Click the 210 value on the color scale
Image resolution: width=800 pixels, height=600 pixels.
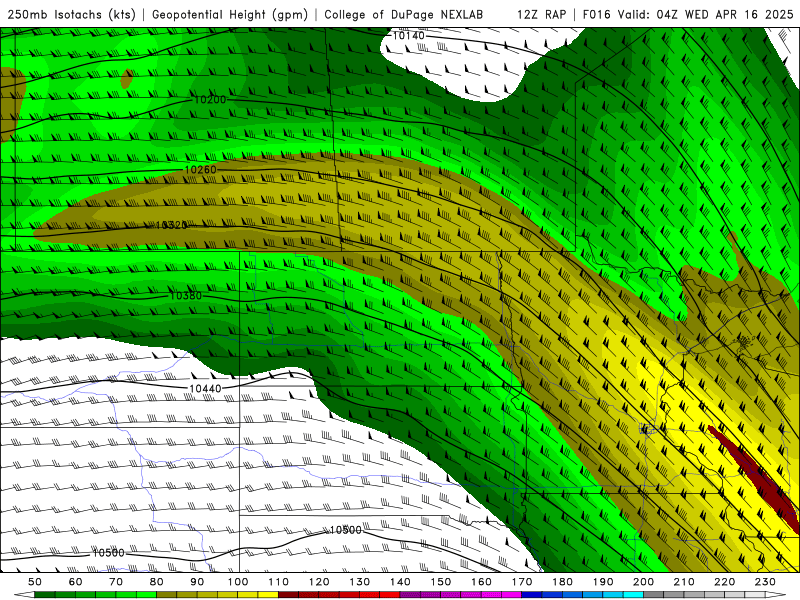[684, 582]
